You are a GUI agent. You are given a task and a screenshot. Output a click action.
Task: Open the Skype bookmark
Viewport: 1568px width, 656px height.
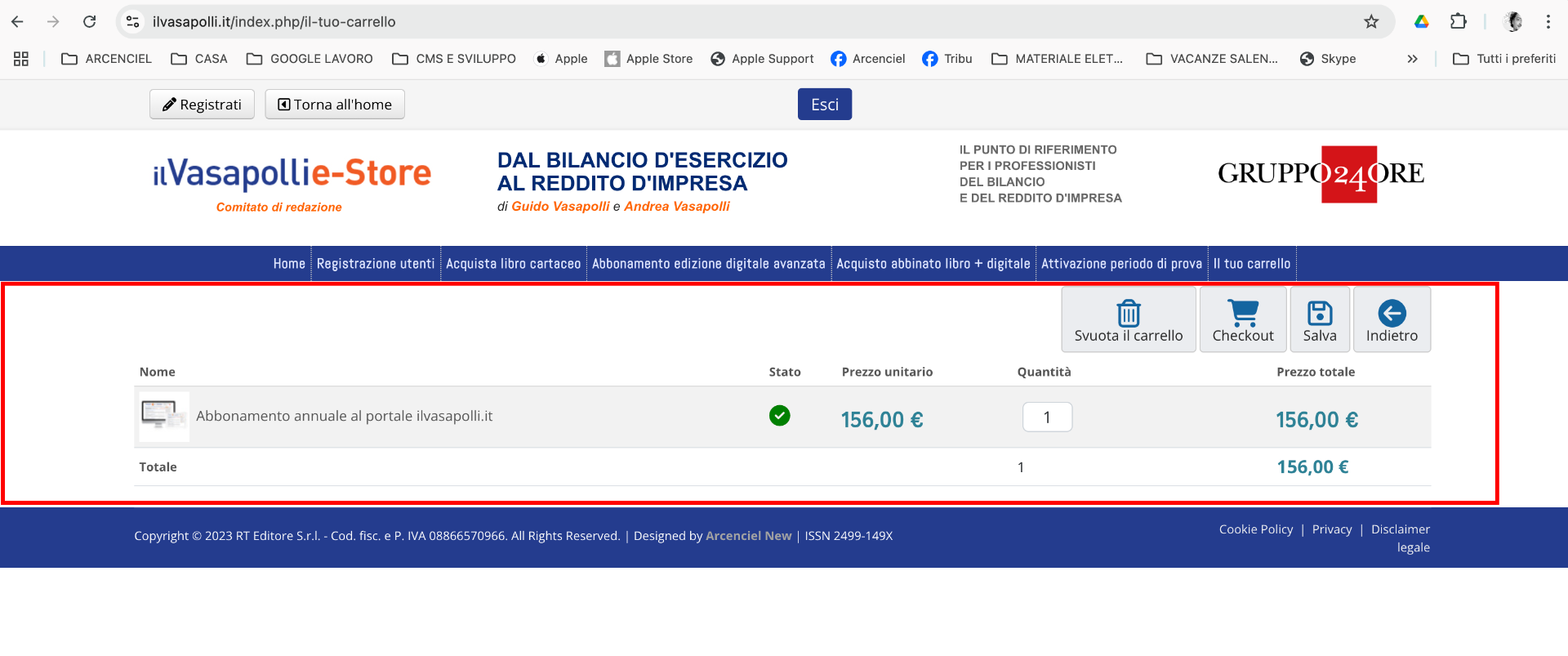(1328, 59)
